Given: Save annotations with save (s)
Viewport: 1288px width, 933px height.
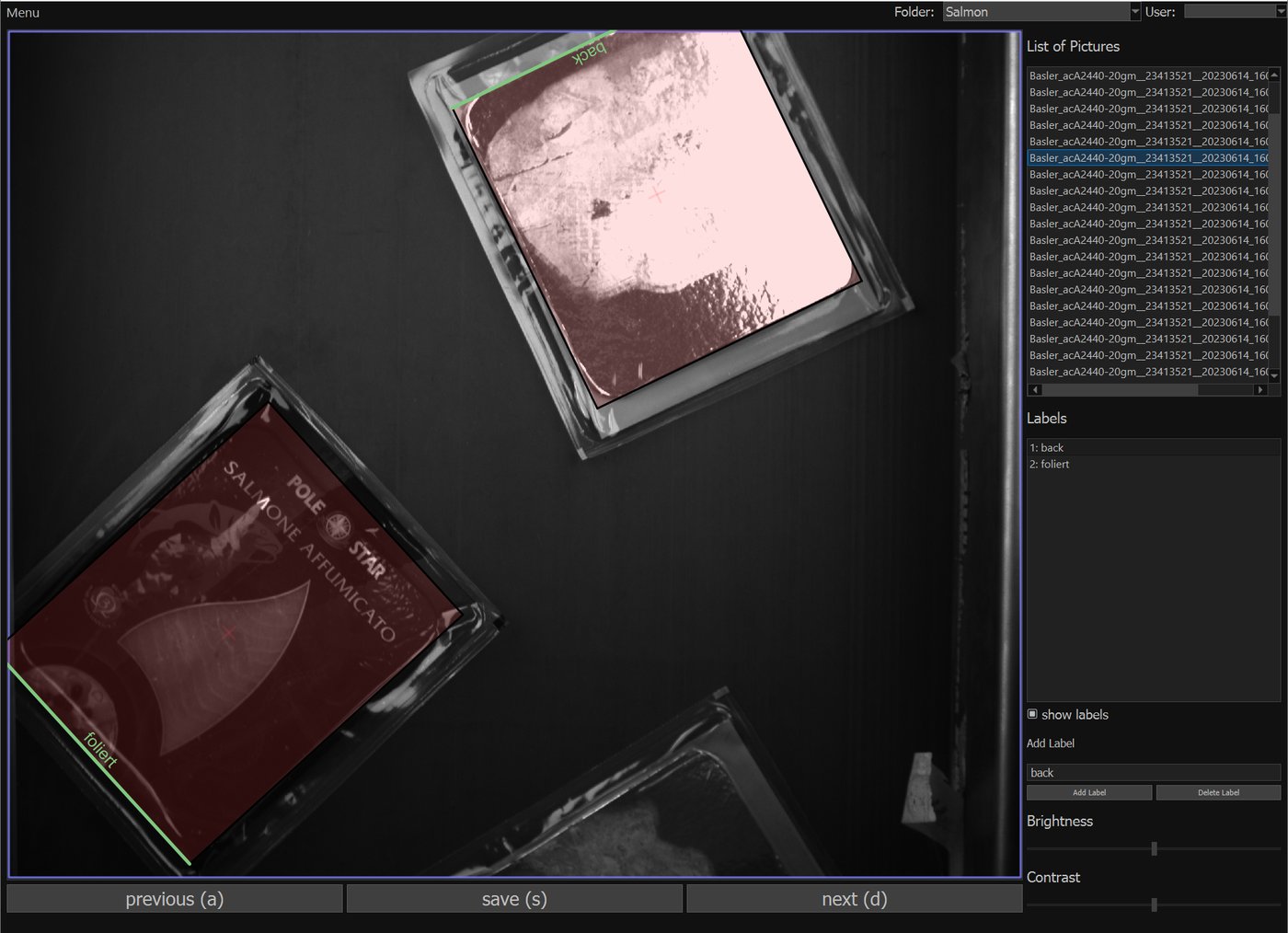Looking at the screenshot, I should (x=514, y=899).
